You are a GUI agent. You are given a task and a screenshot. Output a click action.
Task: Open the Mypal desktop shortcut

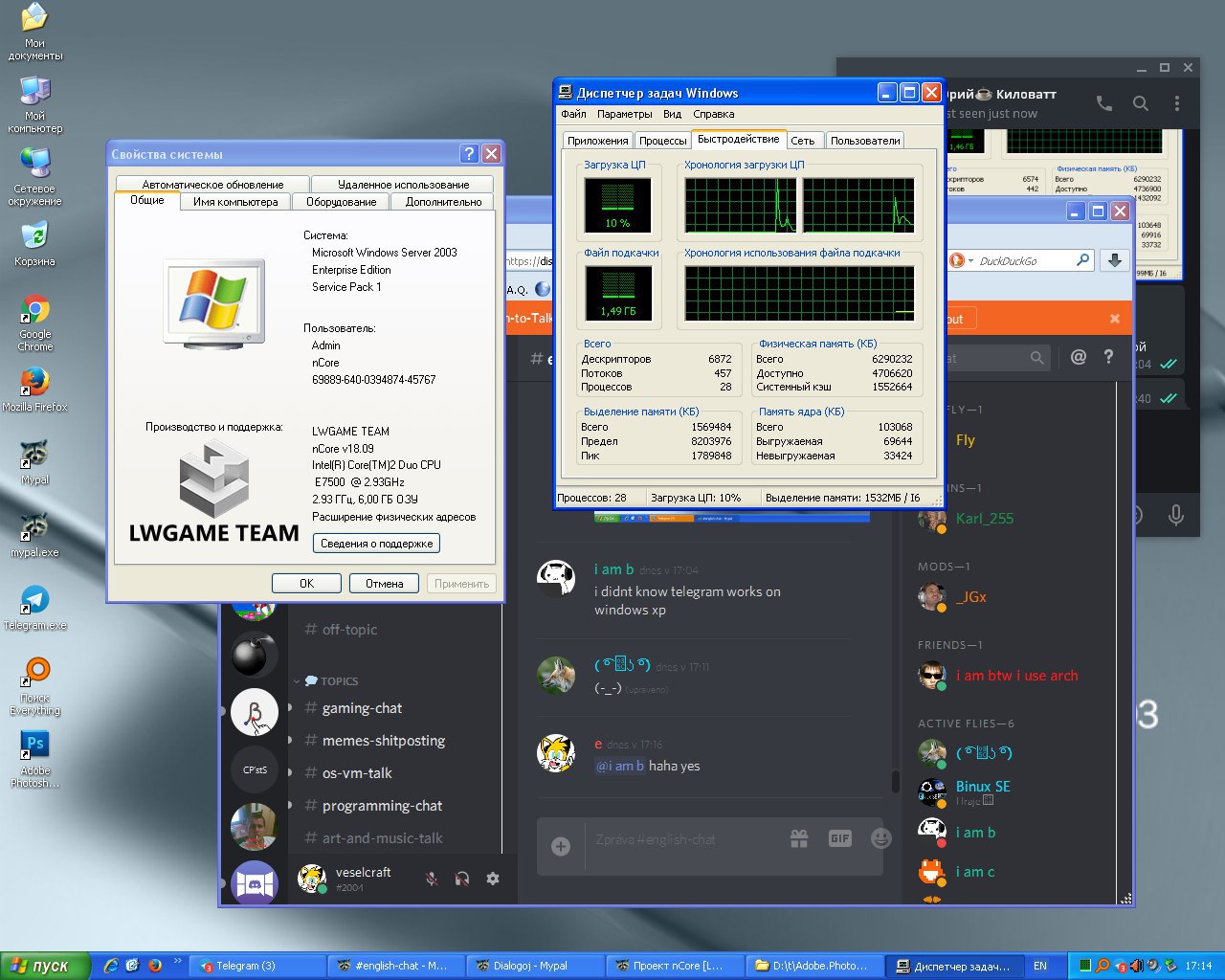[34, 462]
